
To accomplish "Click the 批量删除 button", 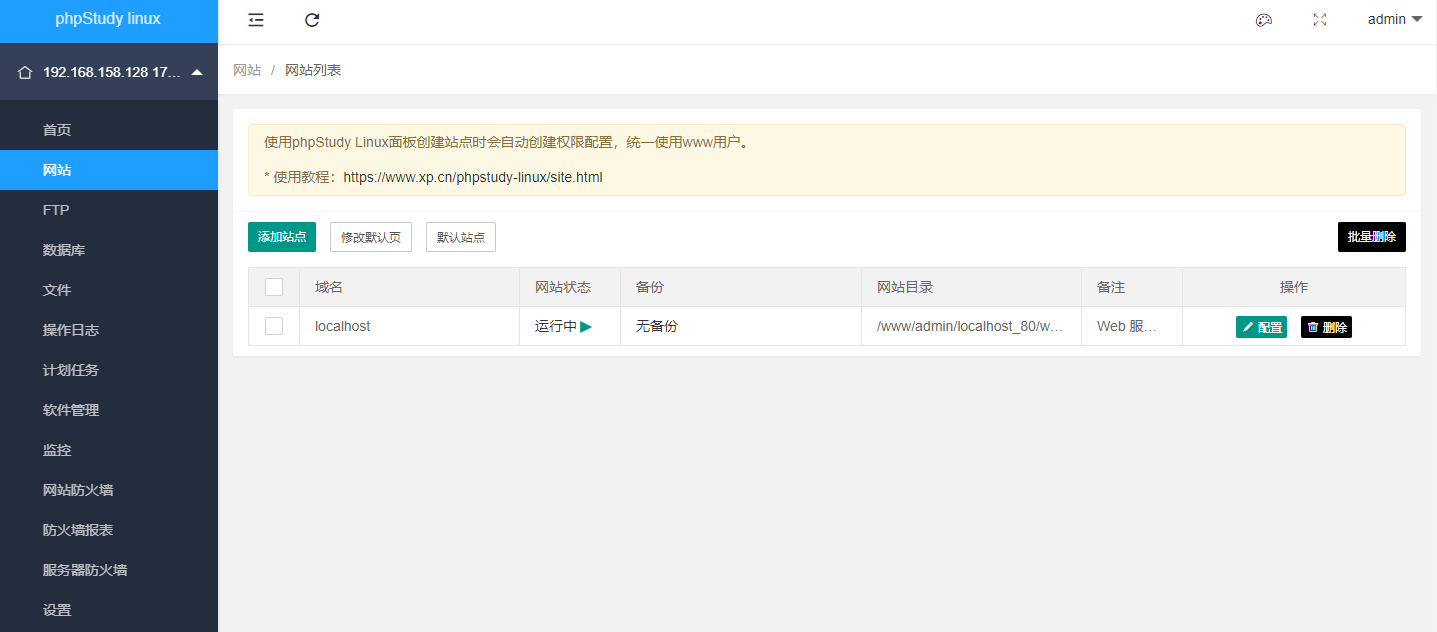I will coord(1371,237).
